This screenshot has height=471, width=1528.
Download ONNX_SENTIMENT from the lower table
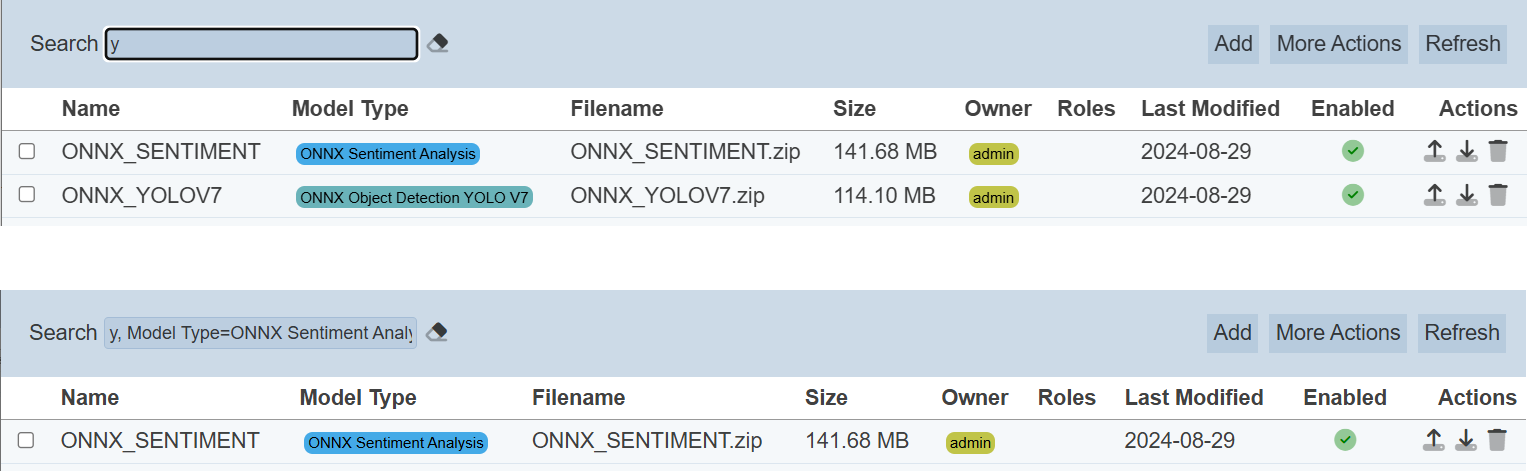1465,440
